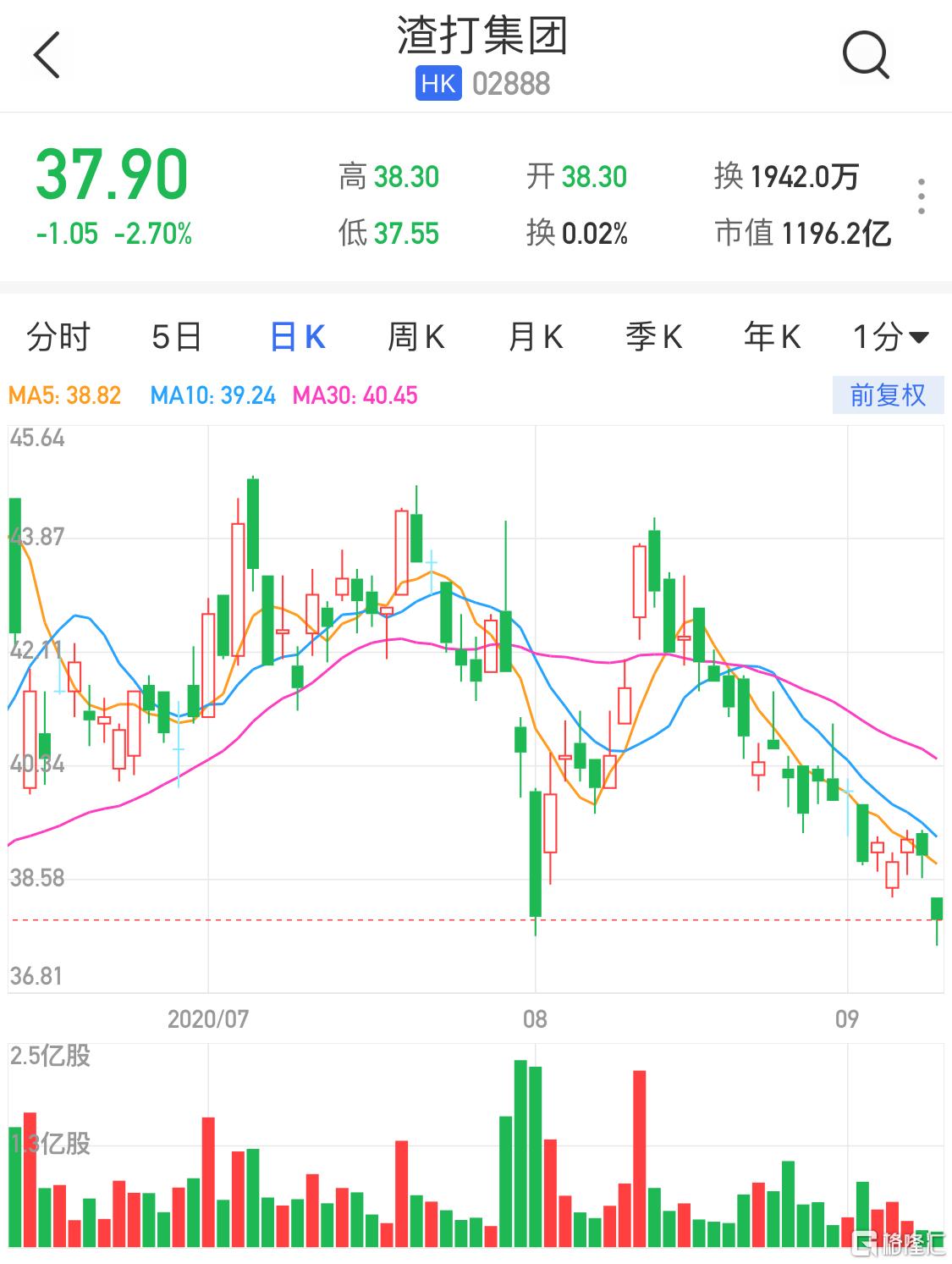This screenshot has height=1264, width=952.
Task: Tap the MA10: 39.24 indicator label
Action: coord(212,395)
